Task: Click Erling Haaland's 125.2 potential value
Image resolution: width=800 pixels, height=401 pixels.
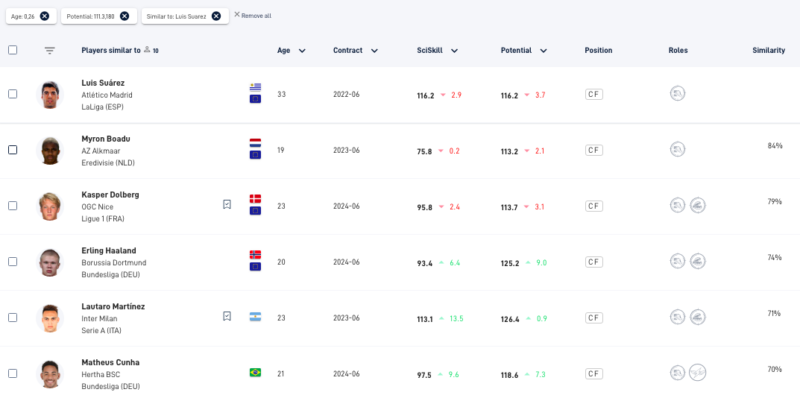Action: tap(510, 263)
